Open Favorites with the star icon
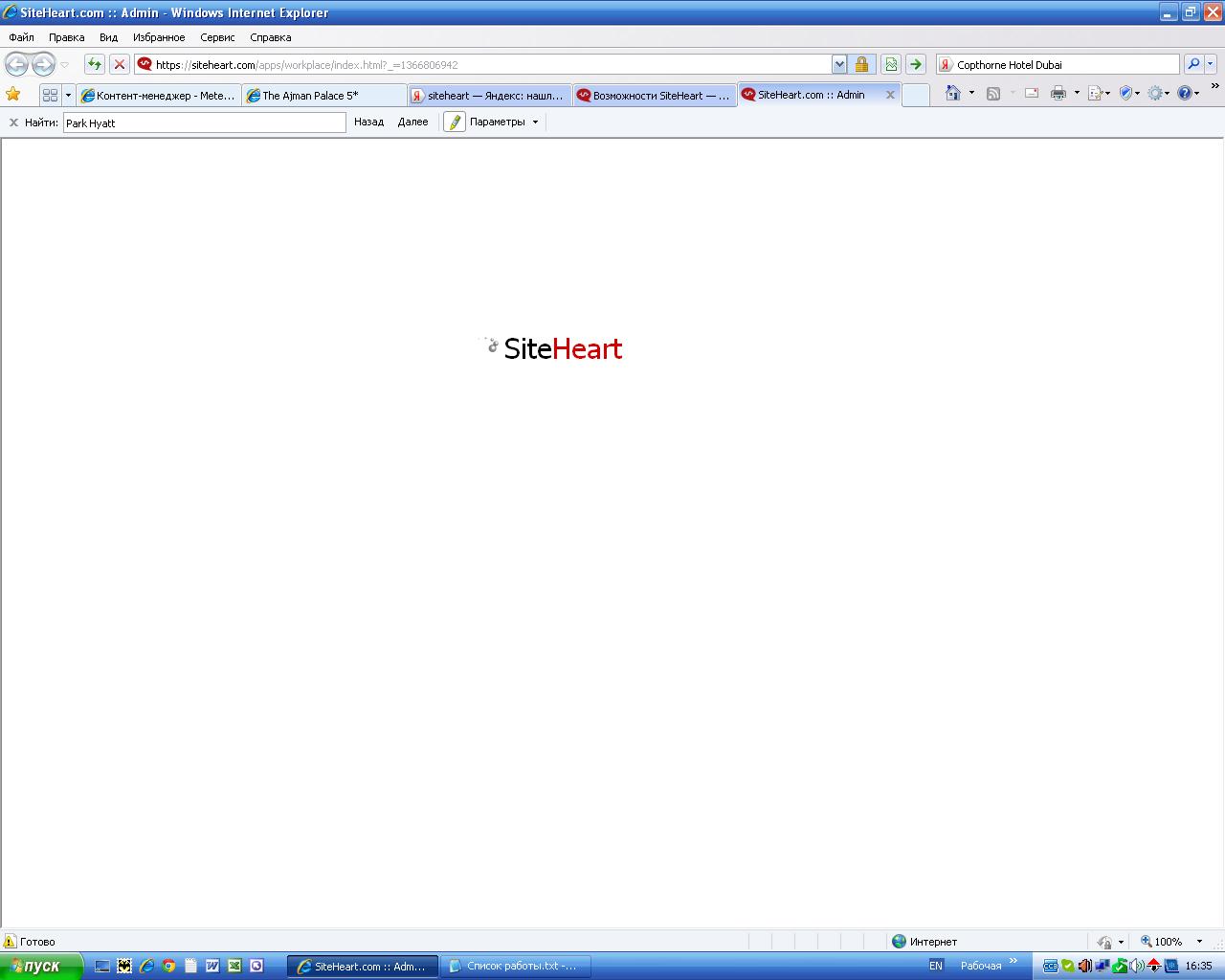 coord(13,94)
